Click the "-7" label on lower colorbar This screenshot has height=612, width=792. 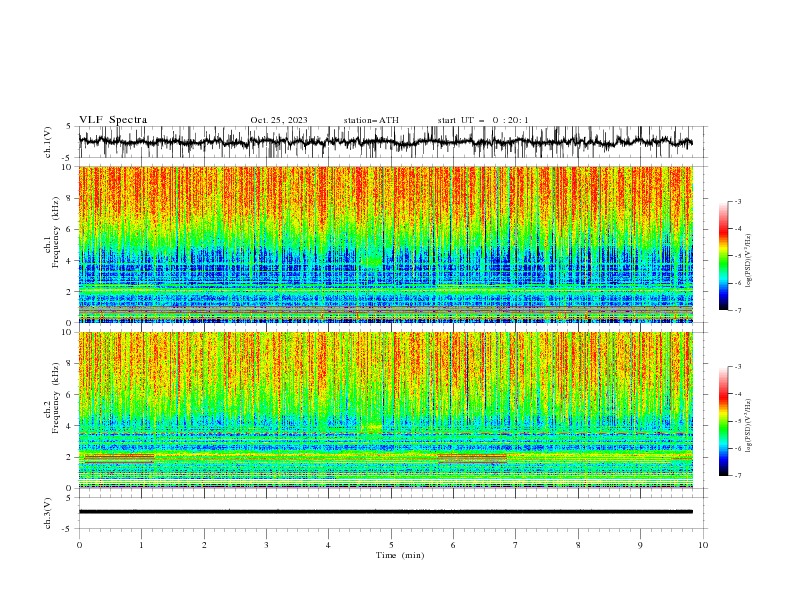point(738,476)
